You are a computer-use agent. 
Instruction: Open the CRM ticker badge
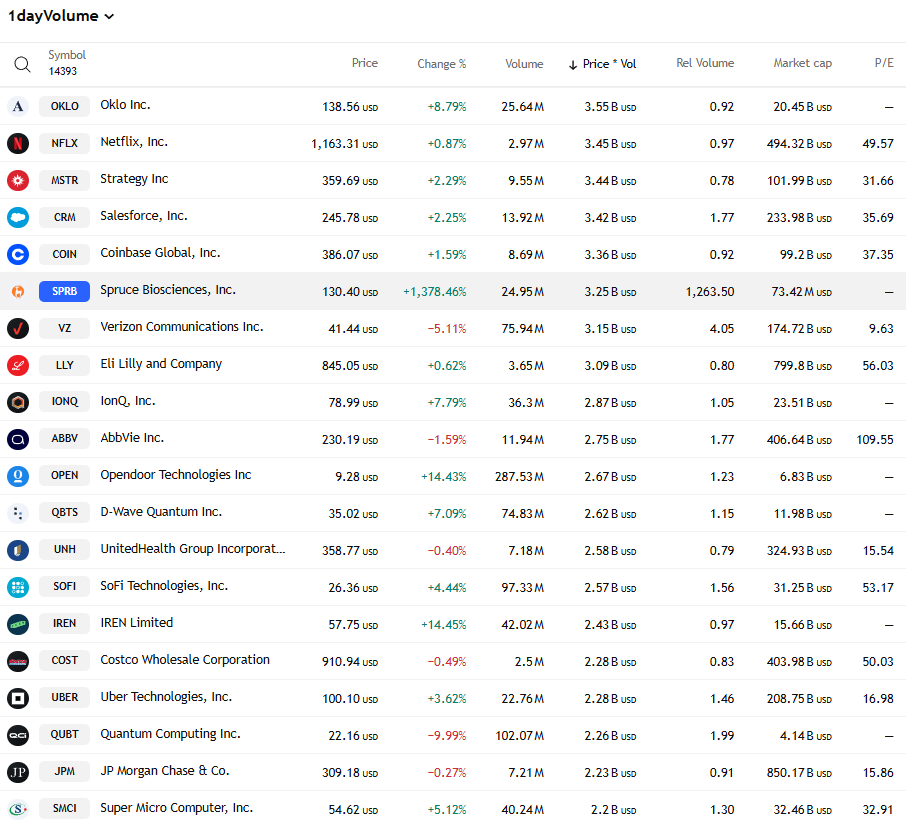tap(65, 217)
